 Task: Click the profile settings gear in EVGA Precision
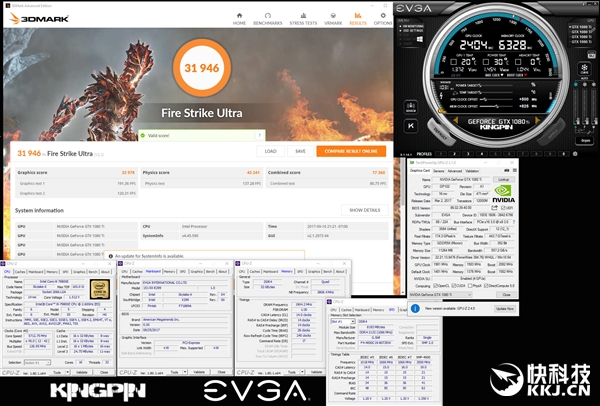click(575, 154)
